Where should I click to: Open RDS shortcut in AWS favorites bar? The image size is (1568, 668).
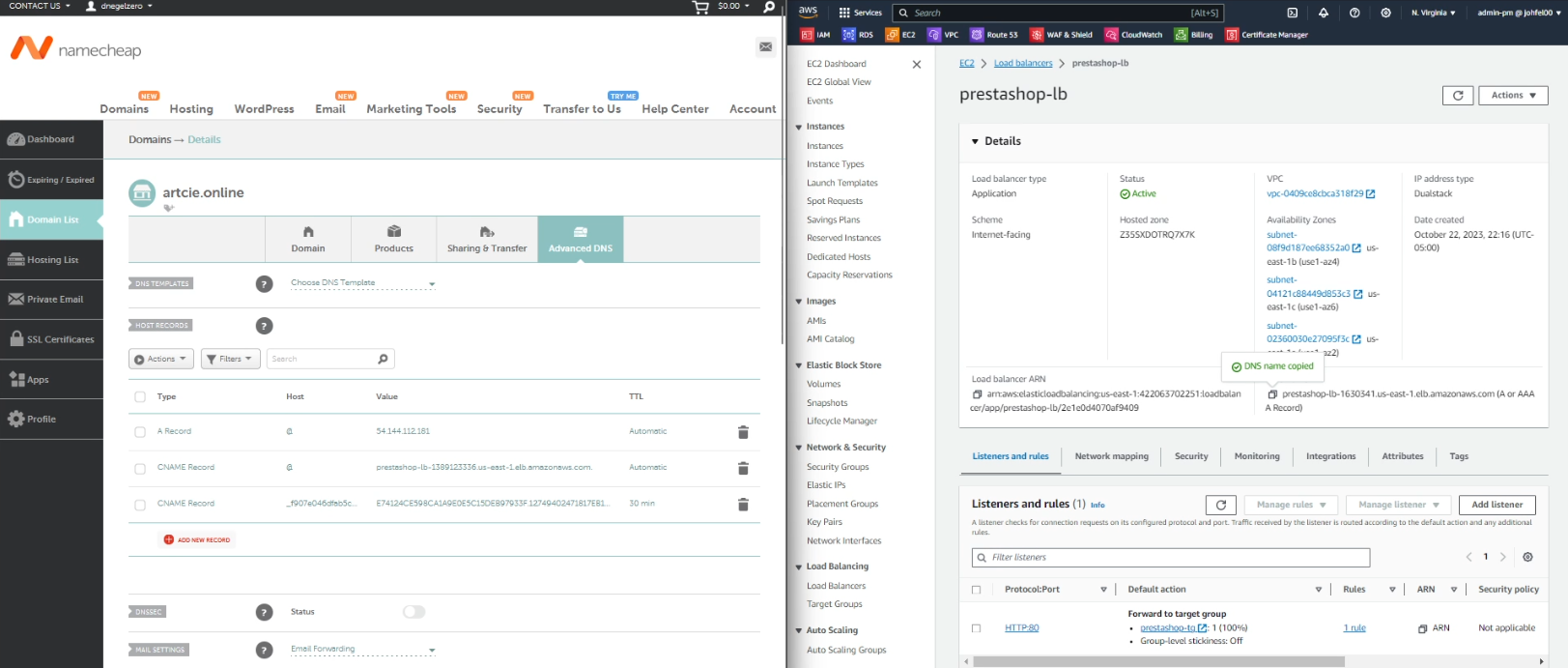coord(858,35)
